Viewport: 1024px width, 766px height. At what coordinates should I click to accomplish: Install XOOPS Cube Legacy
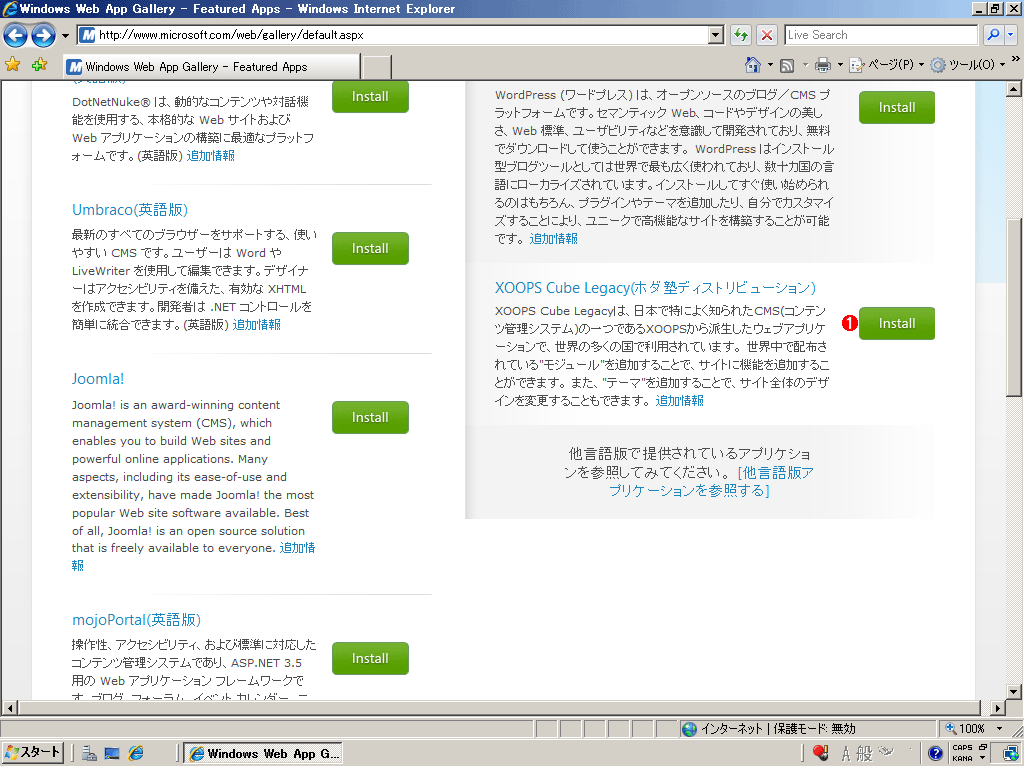(897, 323)
